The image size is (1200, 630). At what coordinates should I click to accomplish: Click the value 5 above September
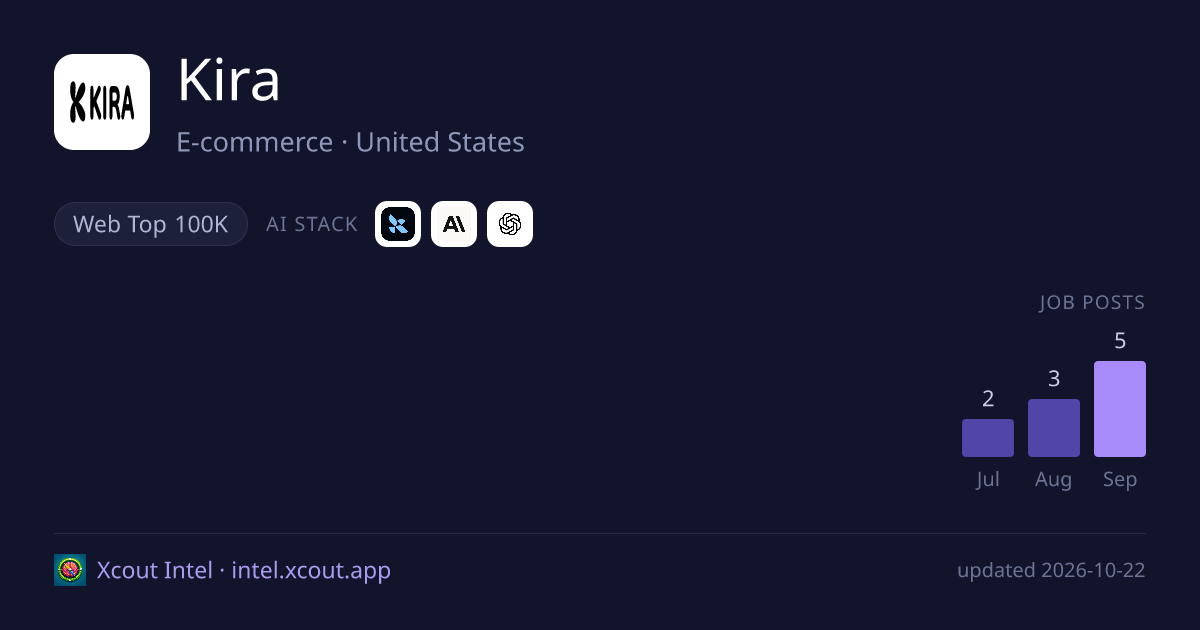coord(1120,341)
